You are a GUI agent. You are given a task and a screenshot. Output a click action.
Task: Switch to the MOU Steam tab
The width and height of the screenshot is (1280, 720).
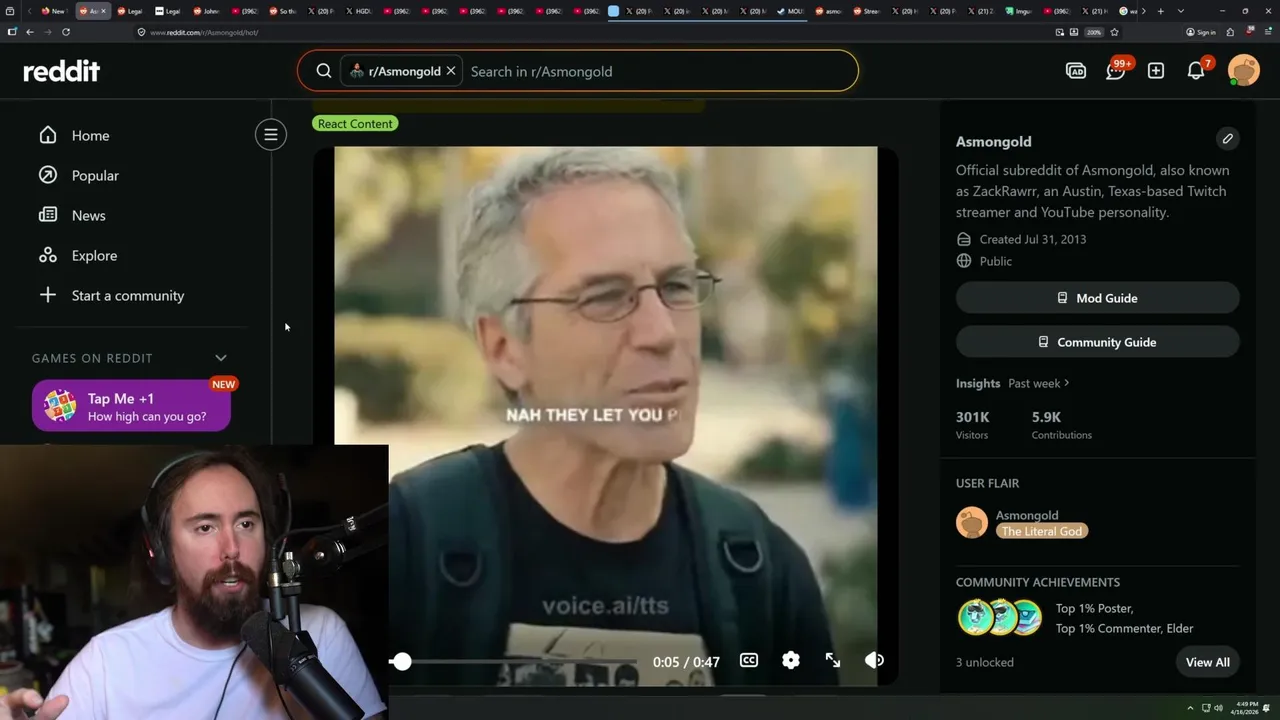point(791,11)
